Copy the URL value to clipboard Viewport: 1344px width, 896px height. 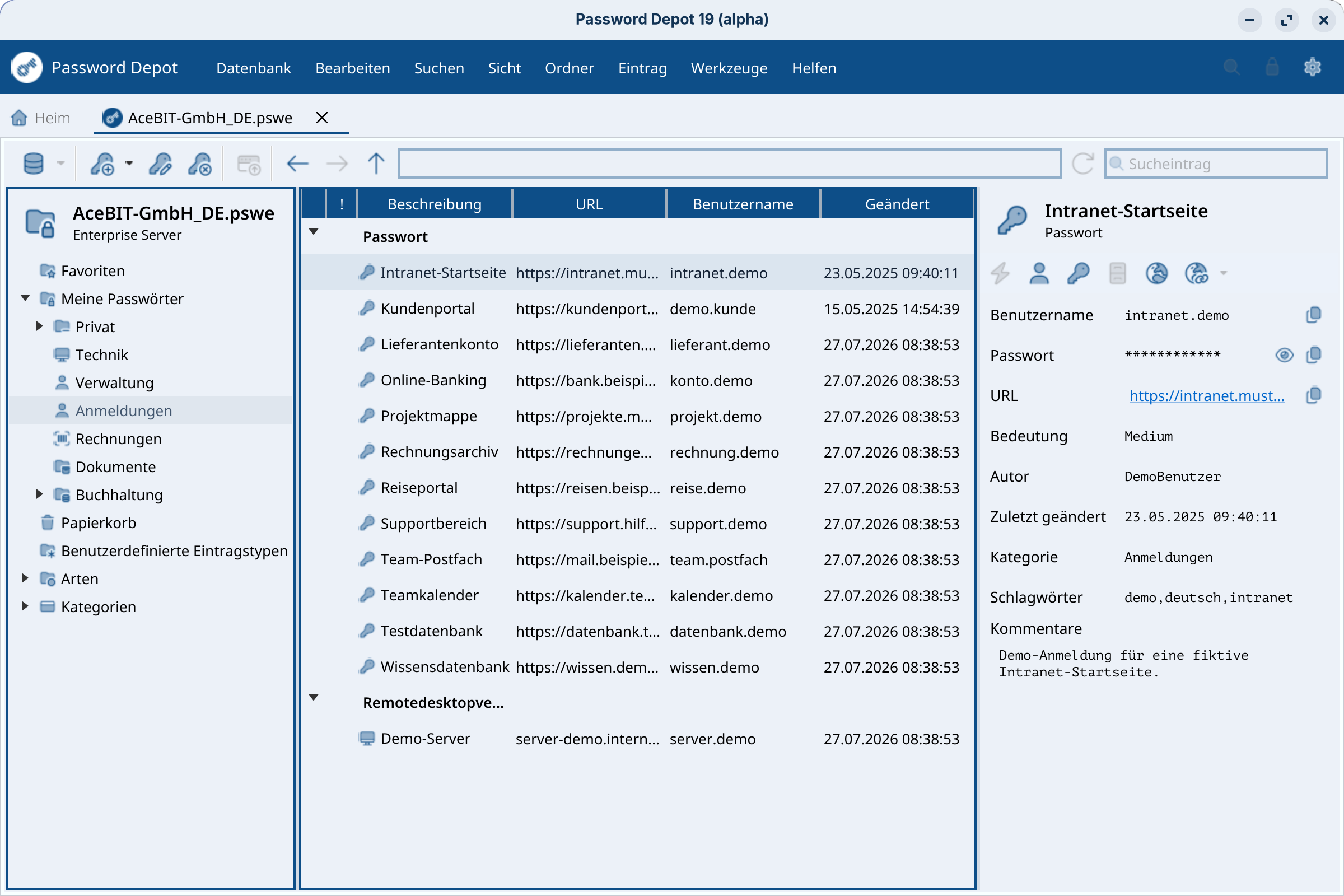[1313, 395]
